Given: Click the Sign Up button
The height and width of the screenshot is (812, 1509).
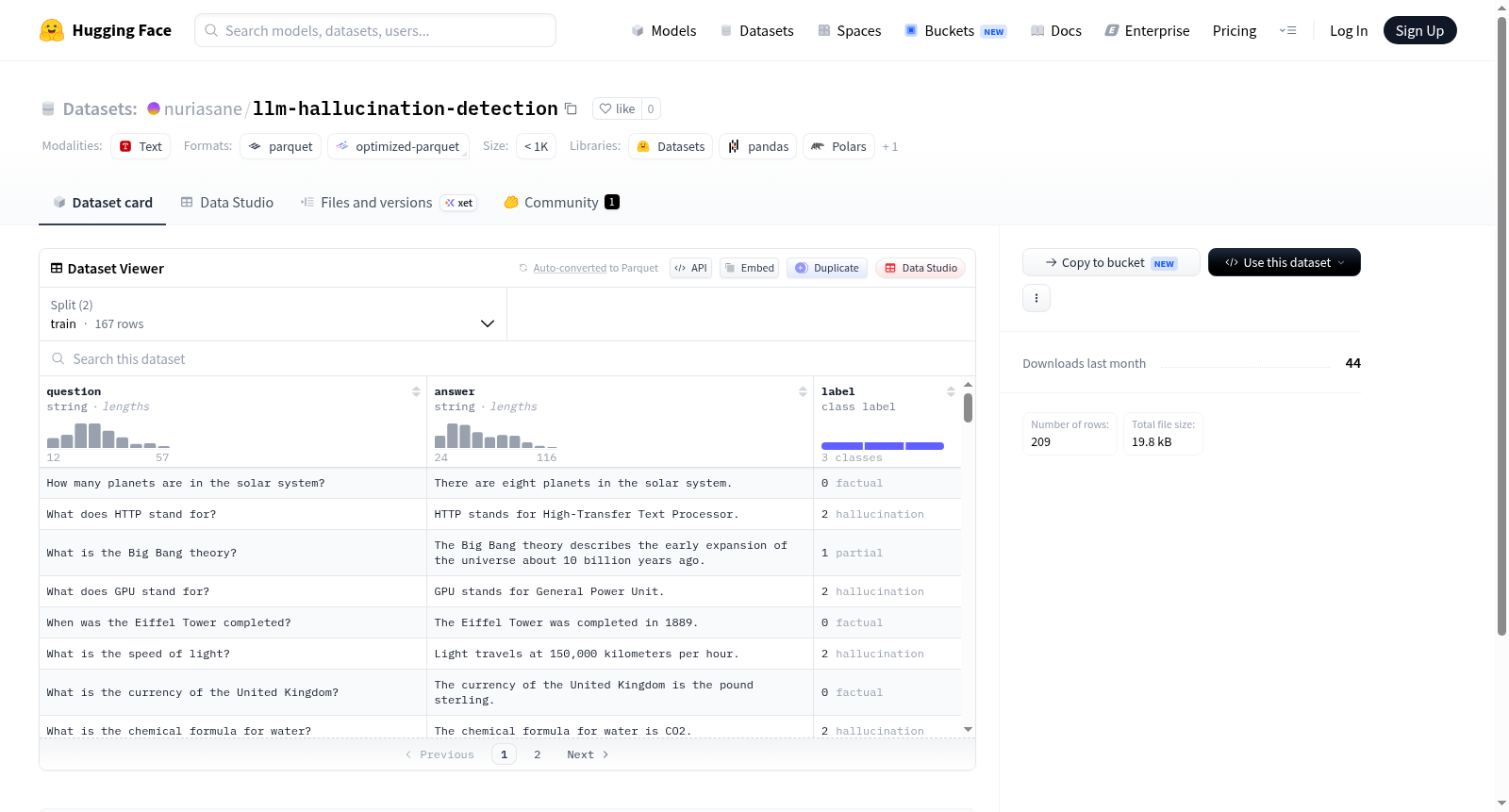Looking at the screenshot, I should 1419,30.
